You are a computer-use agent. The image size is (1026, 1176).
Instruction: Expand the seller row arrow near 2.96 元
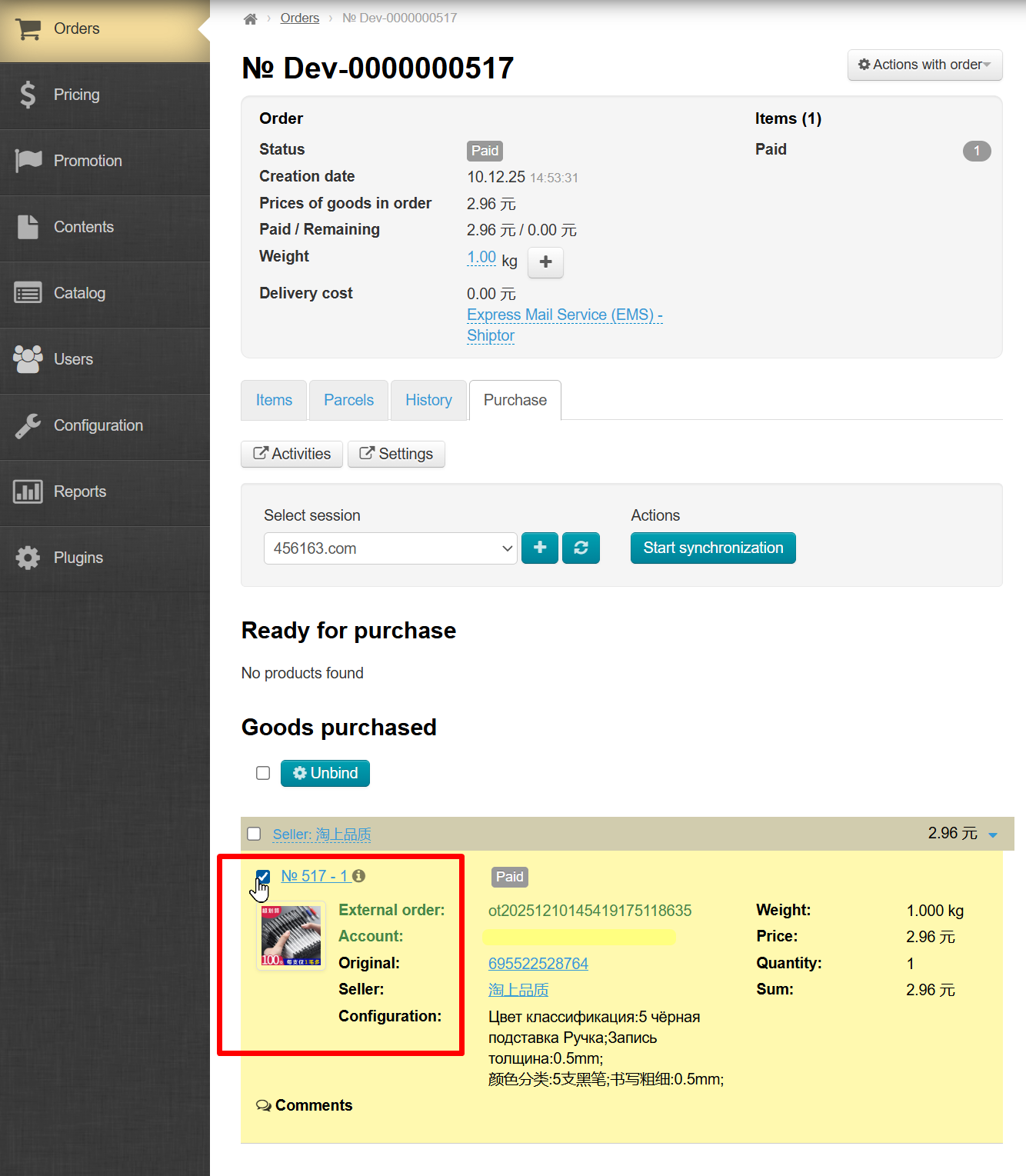pos(992,835)
